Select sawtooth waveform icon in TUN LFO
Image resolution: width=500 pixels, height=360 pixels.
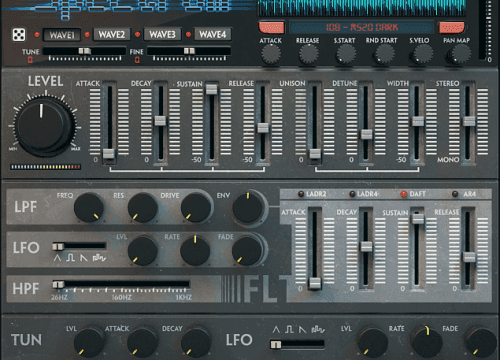pyautogui.click(x=302, y=330)
